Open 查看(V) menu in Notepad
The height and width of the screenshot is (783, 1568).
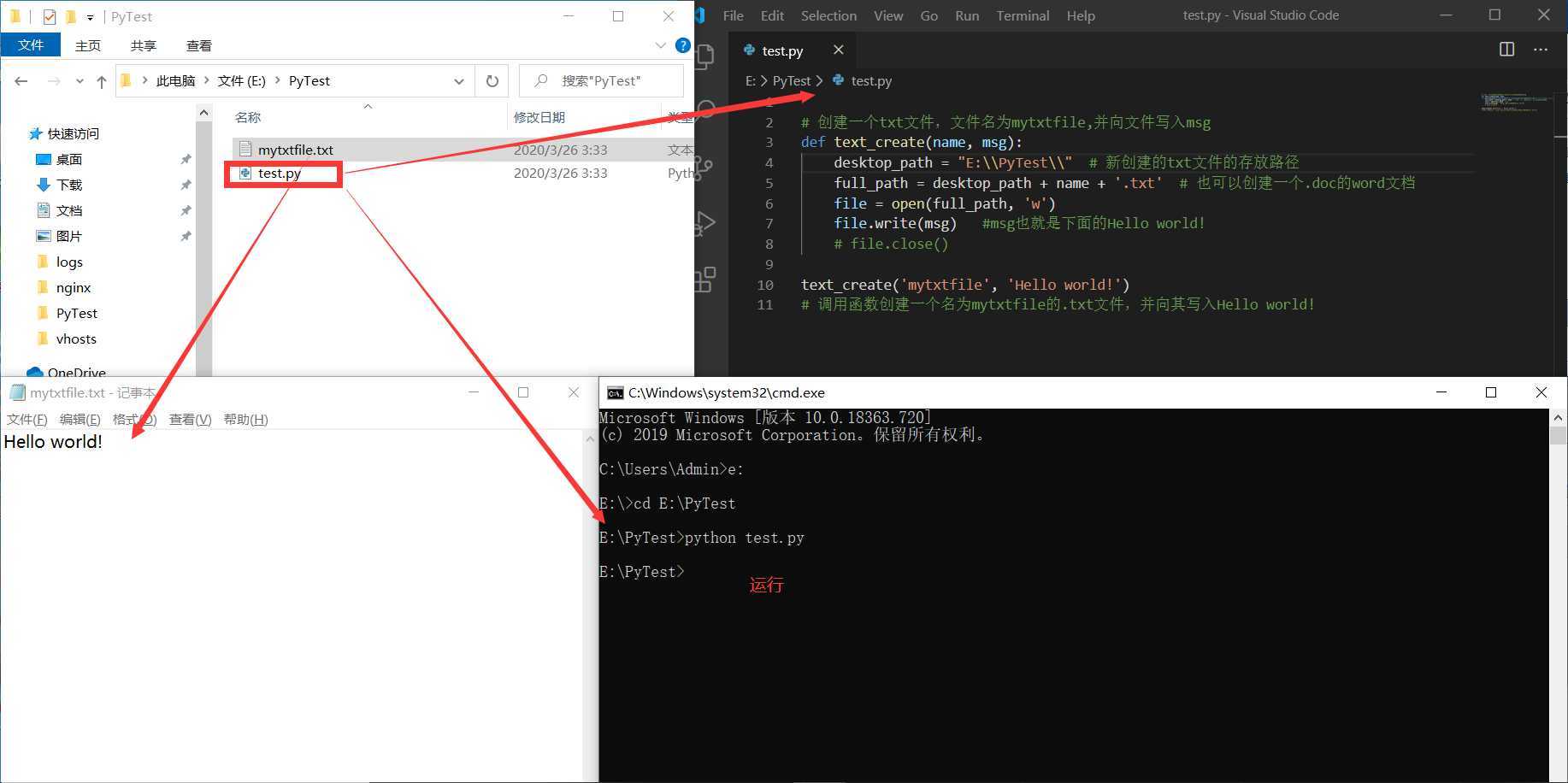pyautogui.click(x=190, y=419)
